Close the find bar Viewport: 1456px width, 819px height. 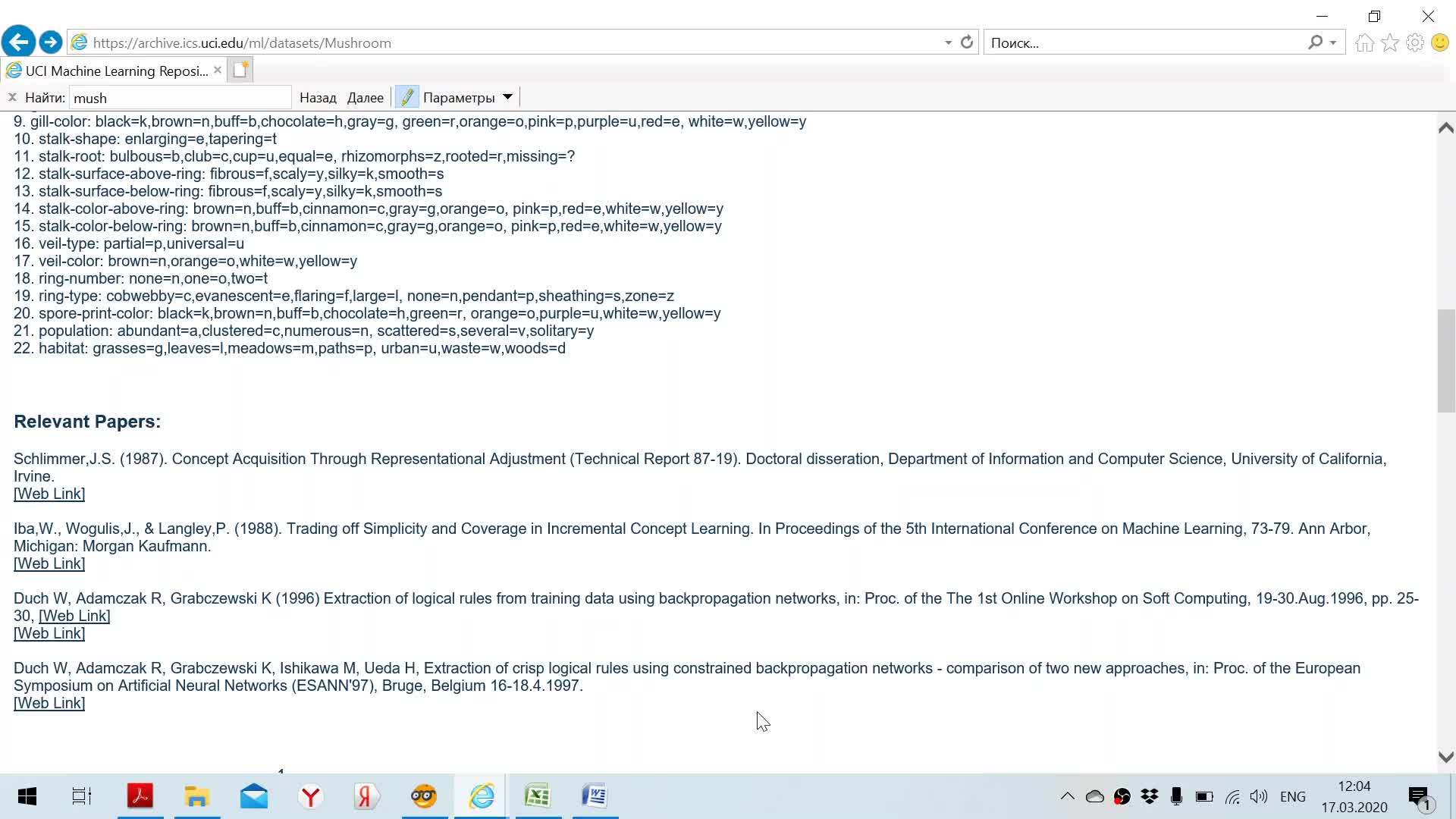(x=12, y=97)
